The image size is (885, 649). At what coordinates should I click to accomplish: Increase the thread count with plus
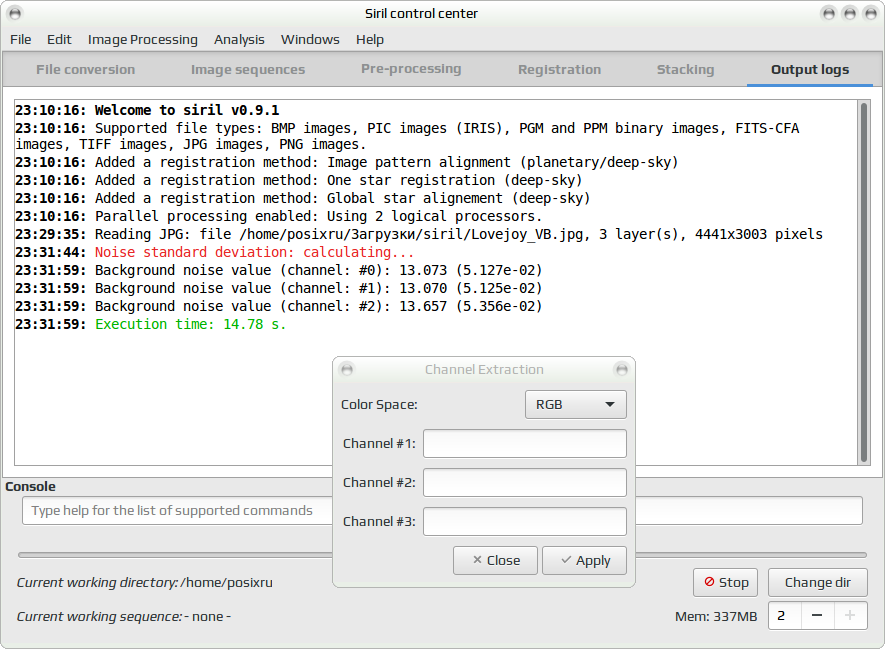[x=850, y=615]
